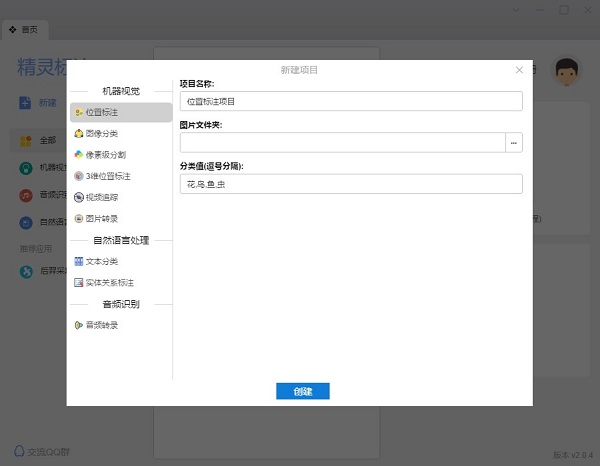Focus the 图片文件夹 path field
This screenshot has width=600, height=466.
(x=342, y=143)
